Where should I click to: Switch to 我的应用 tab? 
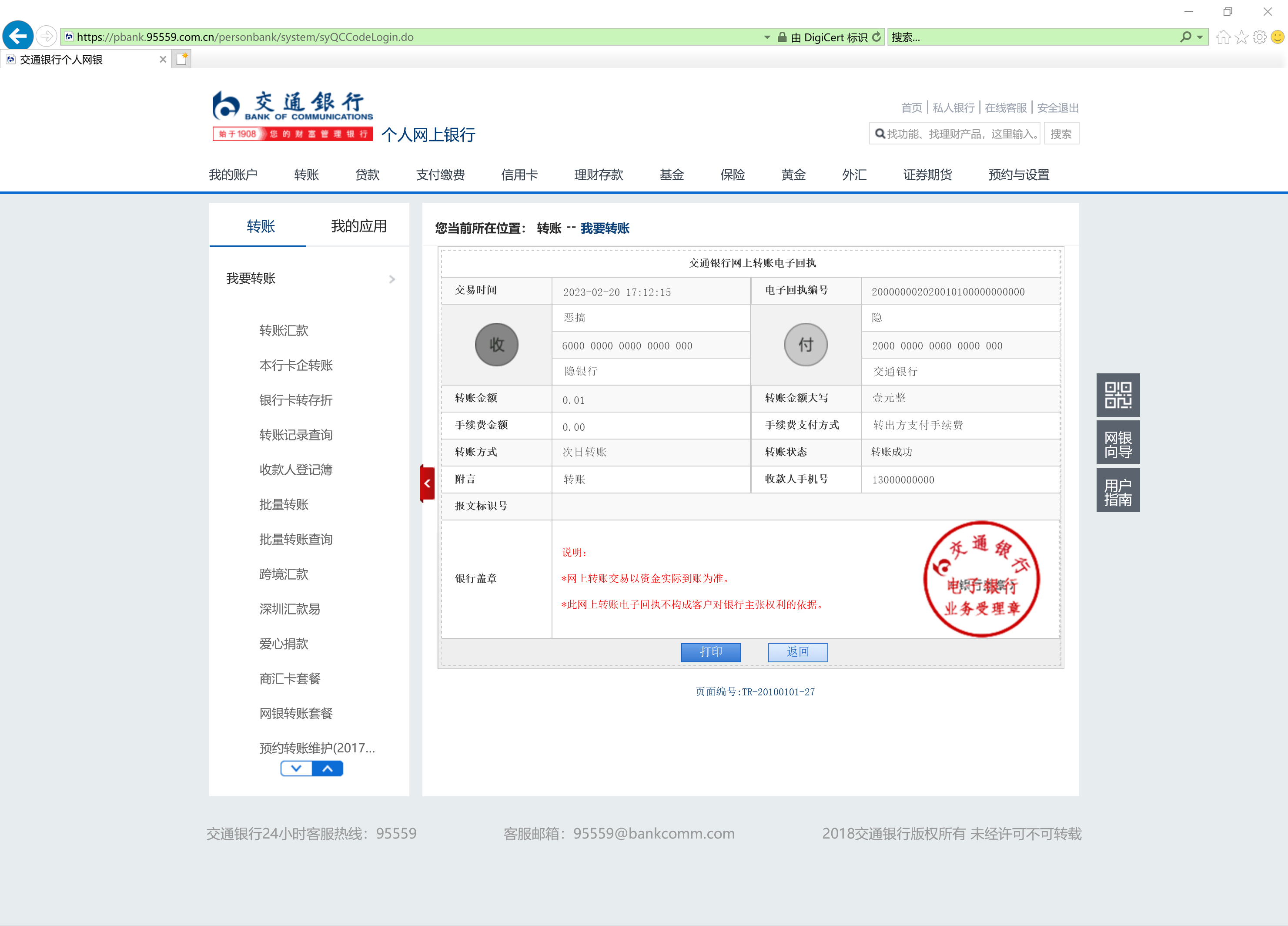[x=358, y=226]
